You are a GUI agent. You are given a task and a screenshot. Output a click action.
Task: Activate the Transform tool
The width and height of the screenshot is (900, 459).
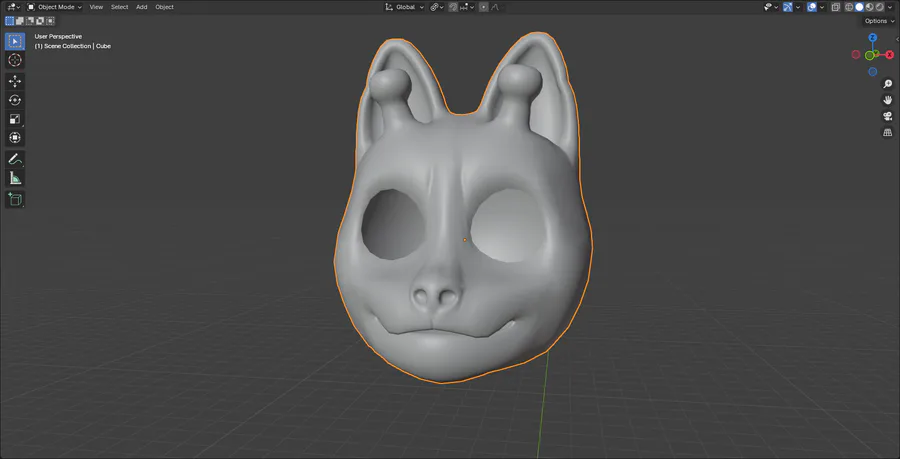click(15, 138)
